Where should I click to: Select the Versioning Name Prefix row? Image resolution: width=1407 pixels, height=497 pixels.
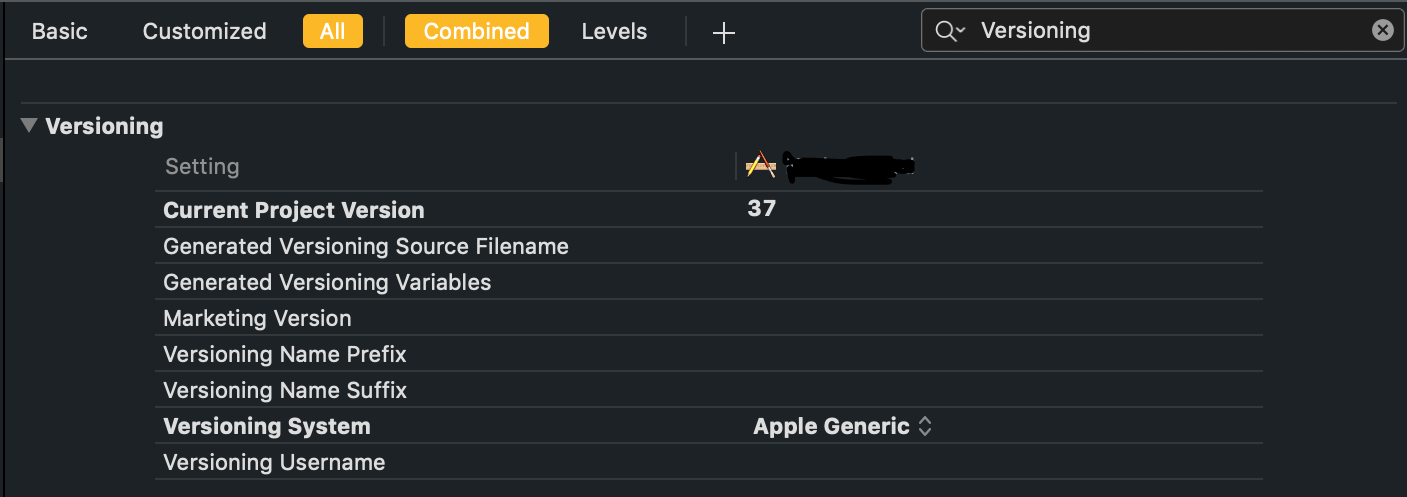click(x=284, y=354)
